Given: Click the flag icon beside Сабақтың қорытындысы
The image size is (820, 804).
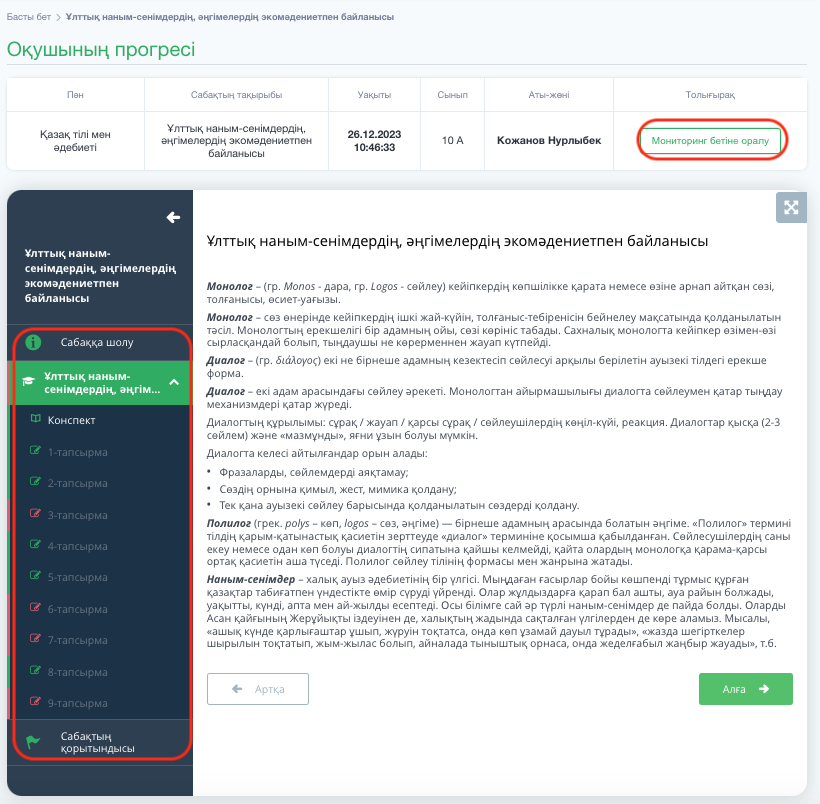Looking at the screenshot, I should pyautogui.click(x=33, y=741).
